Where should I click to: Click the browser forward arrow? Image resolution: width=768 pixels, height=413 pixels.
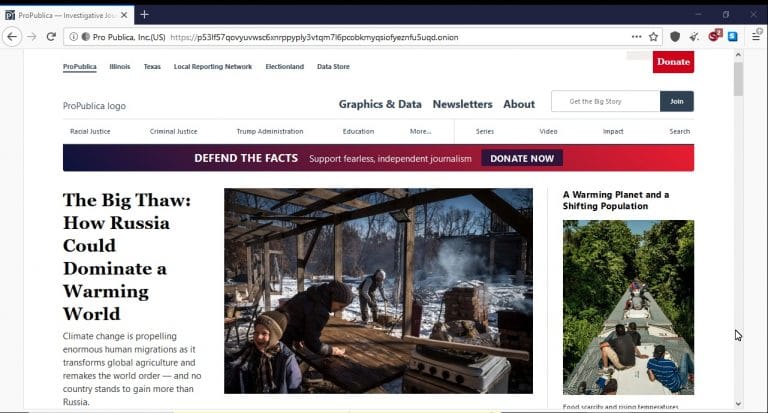point(32,37)
